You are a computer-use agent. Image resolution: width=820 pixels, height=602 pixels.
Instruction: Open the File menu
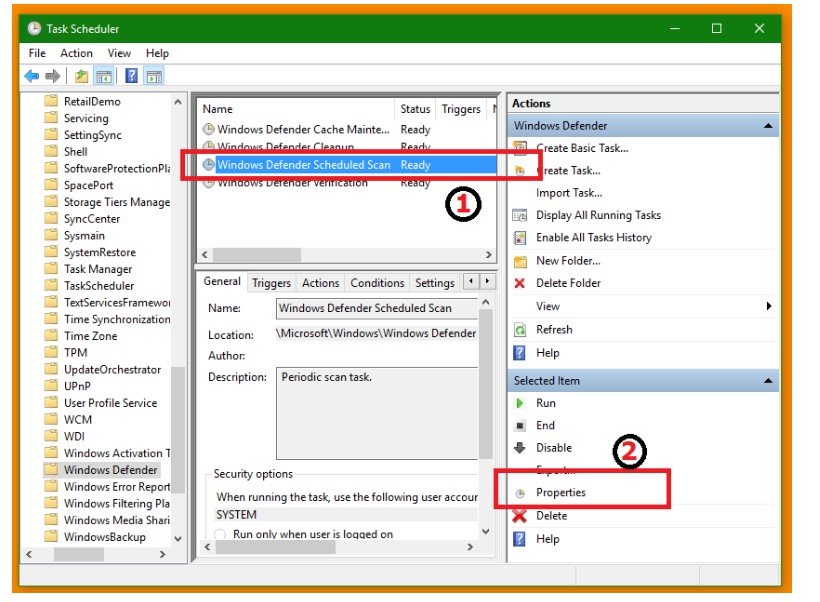click(x=37, y=53)
